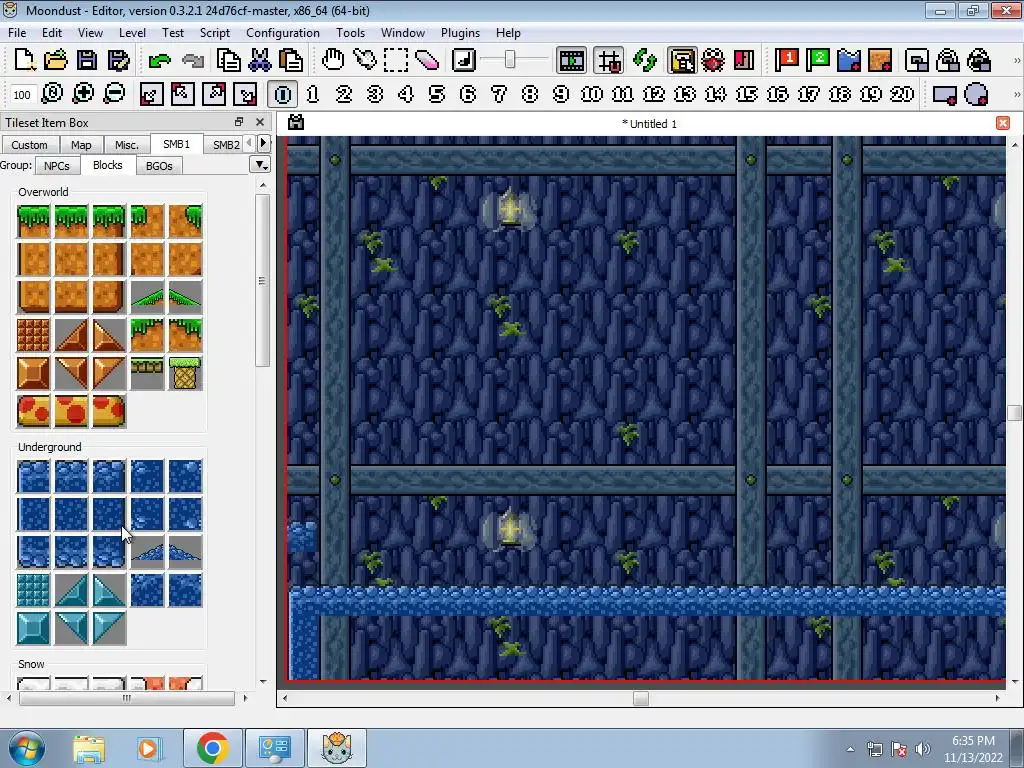The image size is (1024, 768).
Task: Click the green refresh arrows icon
Action: 645,60
